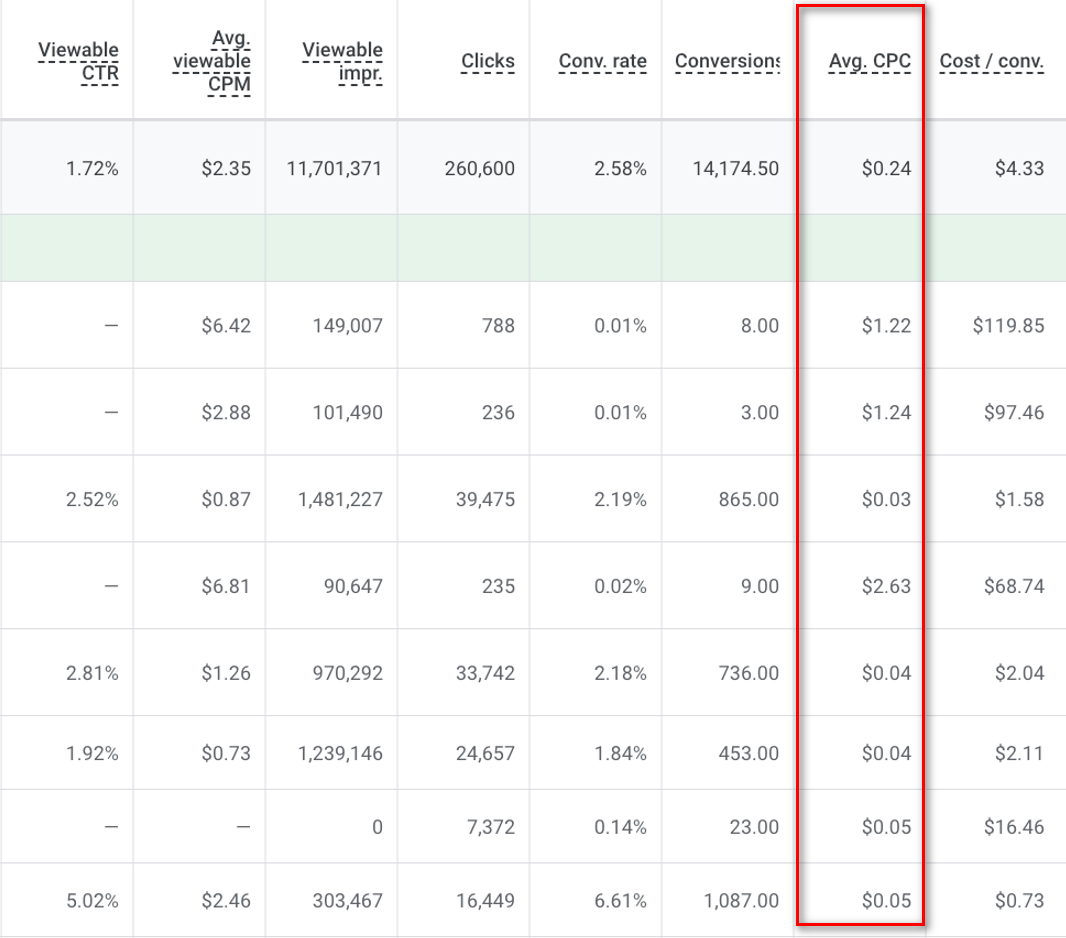The height and width of the screenshot is (938, 1066).
Task: Sort by Cost / conv. column header
Action: pos(993,61)
